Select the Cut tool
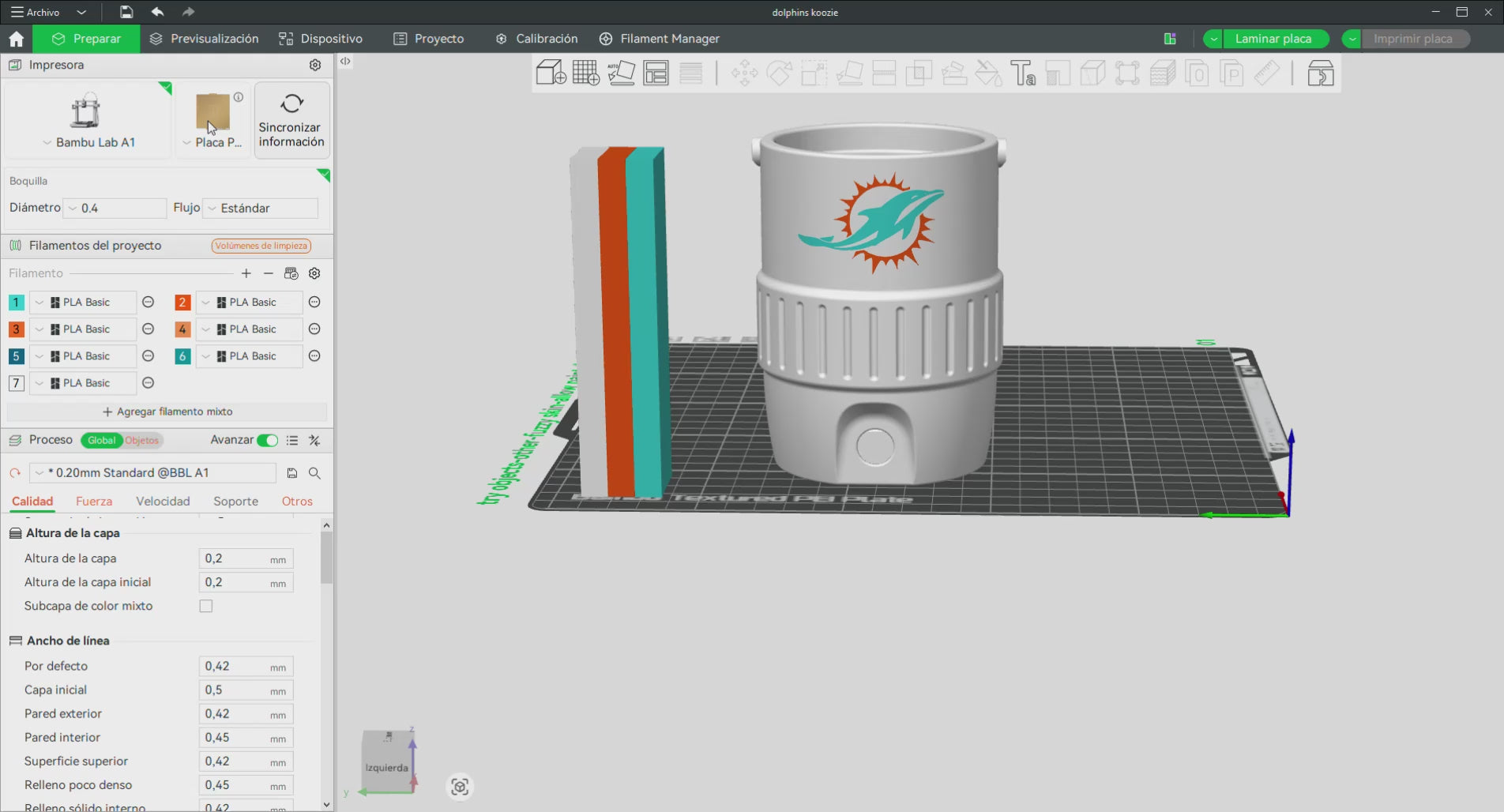The width and height of the screenshot is (1504, 812). 884,73
